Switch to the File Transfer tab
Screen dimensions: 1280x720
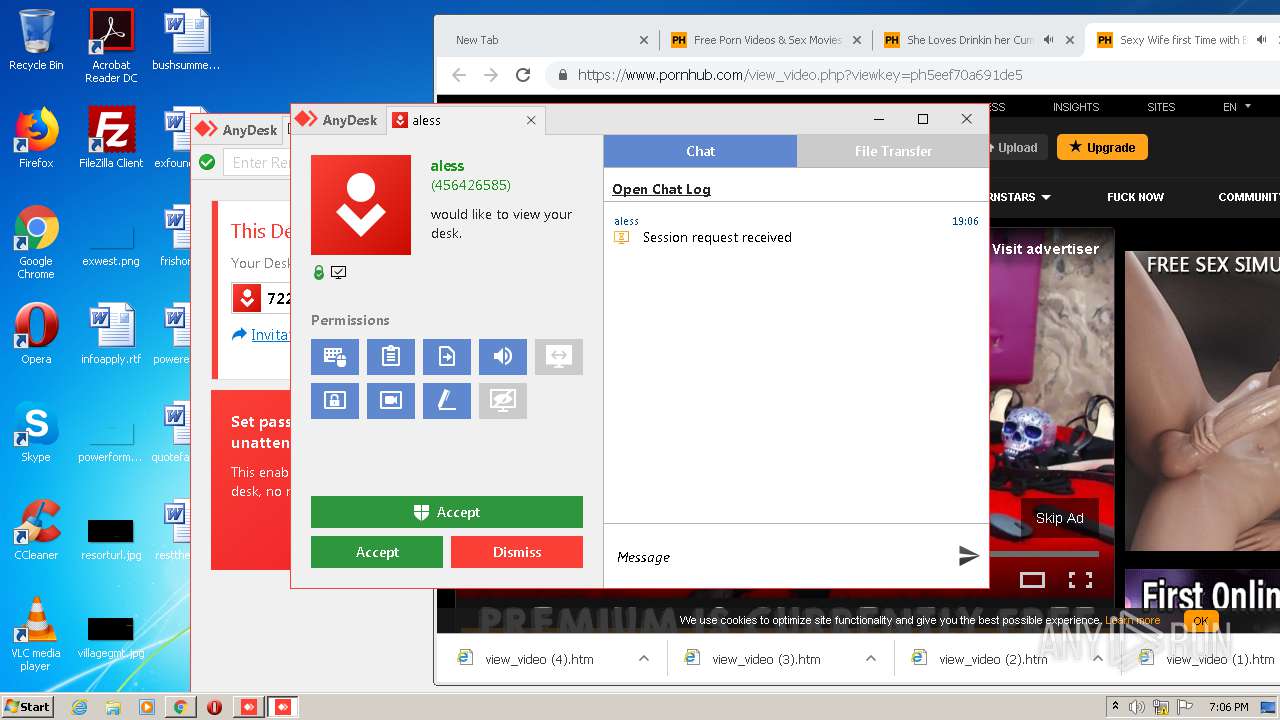pyautogui.click(x=893, y=151)
